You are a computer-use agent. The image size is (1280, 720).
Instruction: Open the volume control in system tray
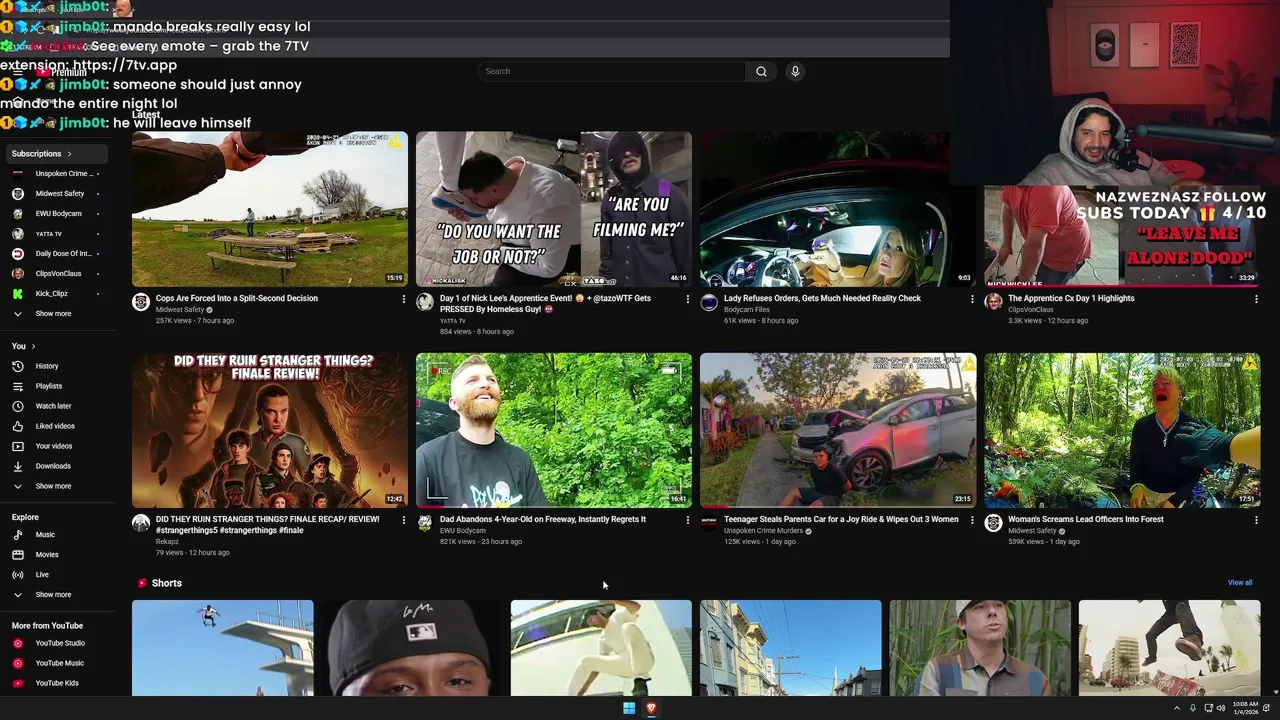1223,708
